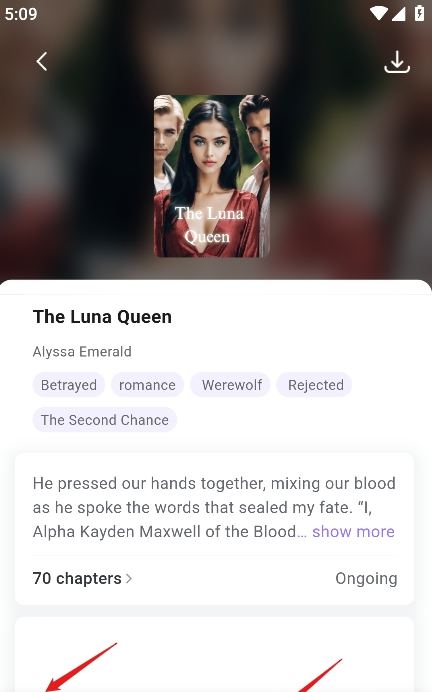Select the Betrayed tag

68,385
